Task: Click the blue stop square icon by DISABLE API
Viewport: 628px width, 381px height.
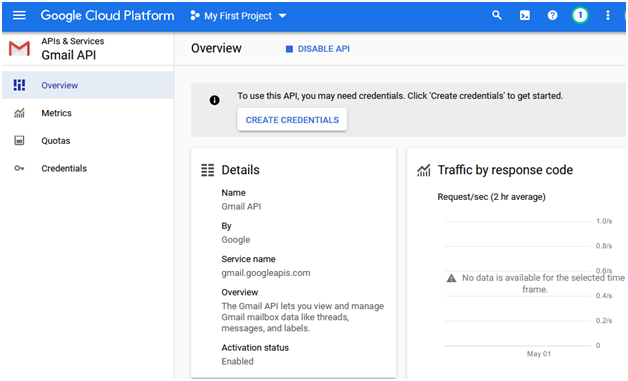Action: coord(289,49)
